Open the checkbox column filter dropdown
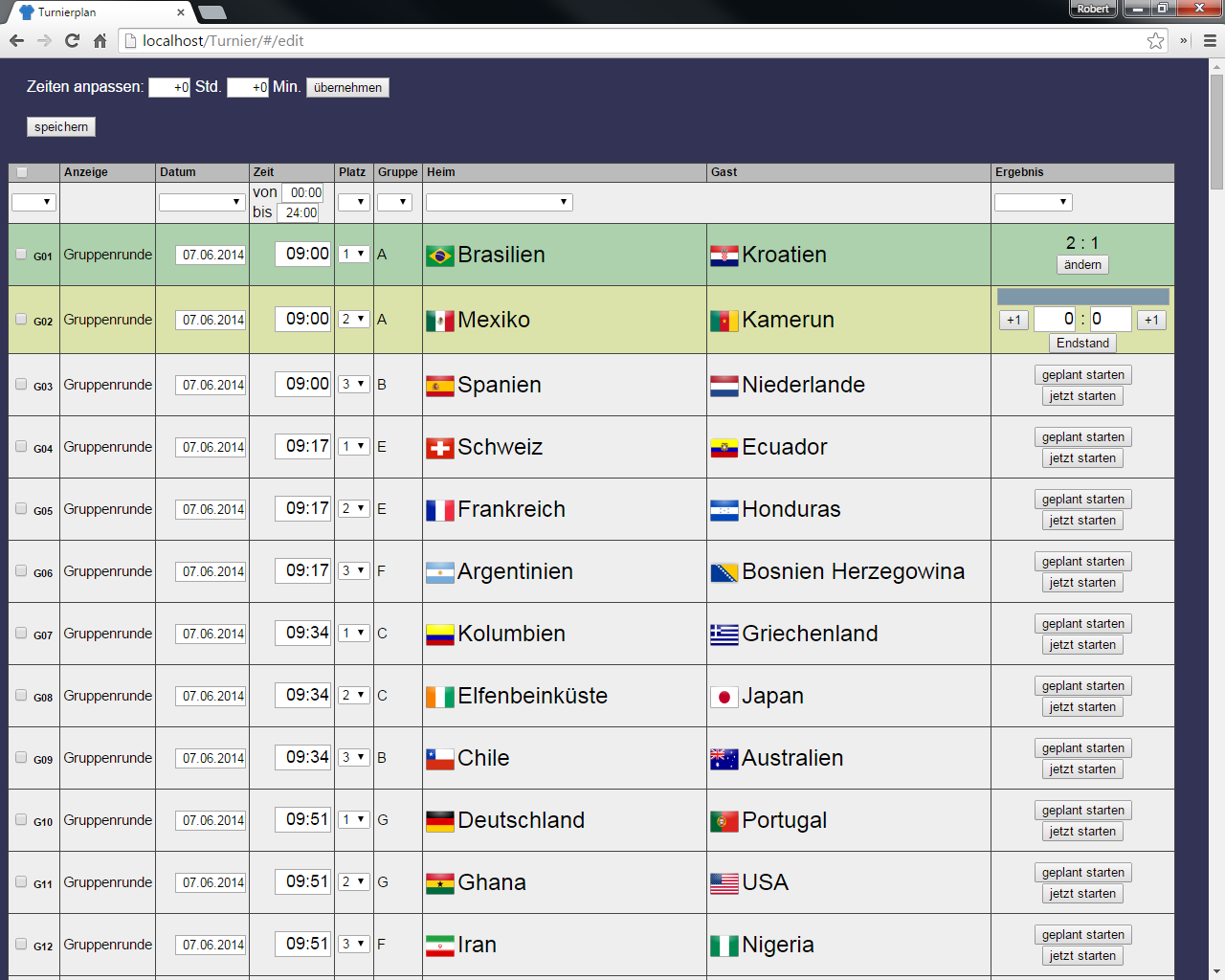 pos(33,202)
